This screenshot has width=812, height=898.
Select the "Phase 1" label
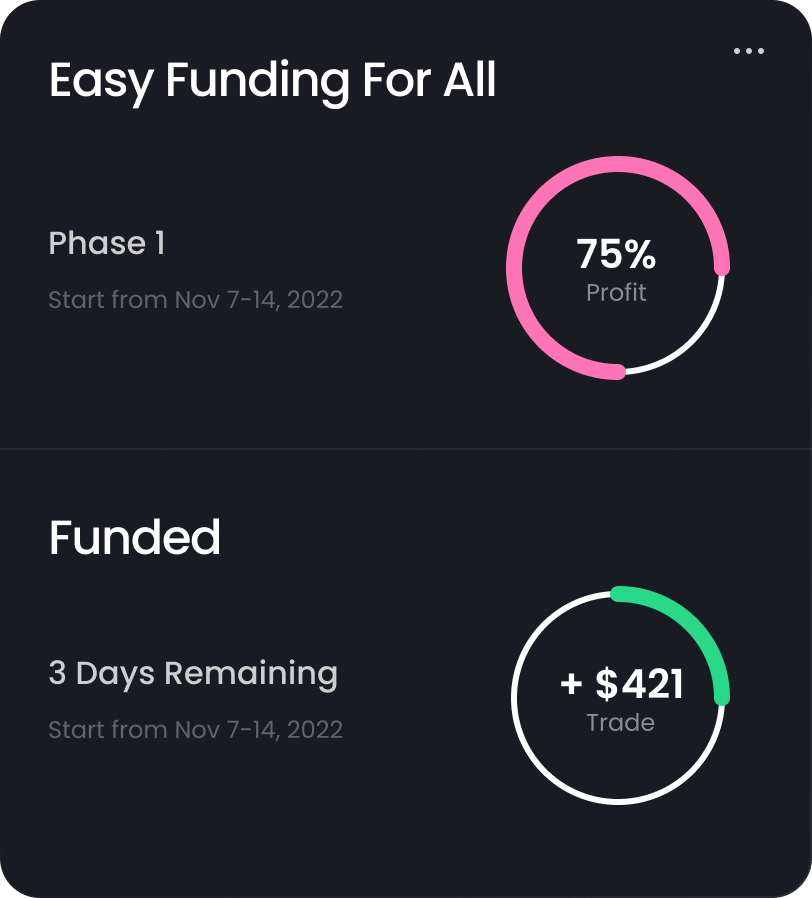tap(107, 243)
